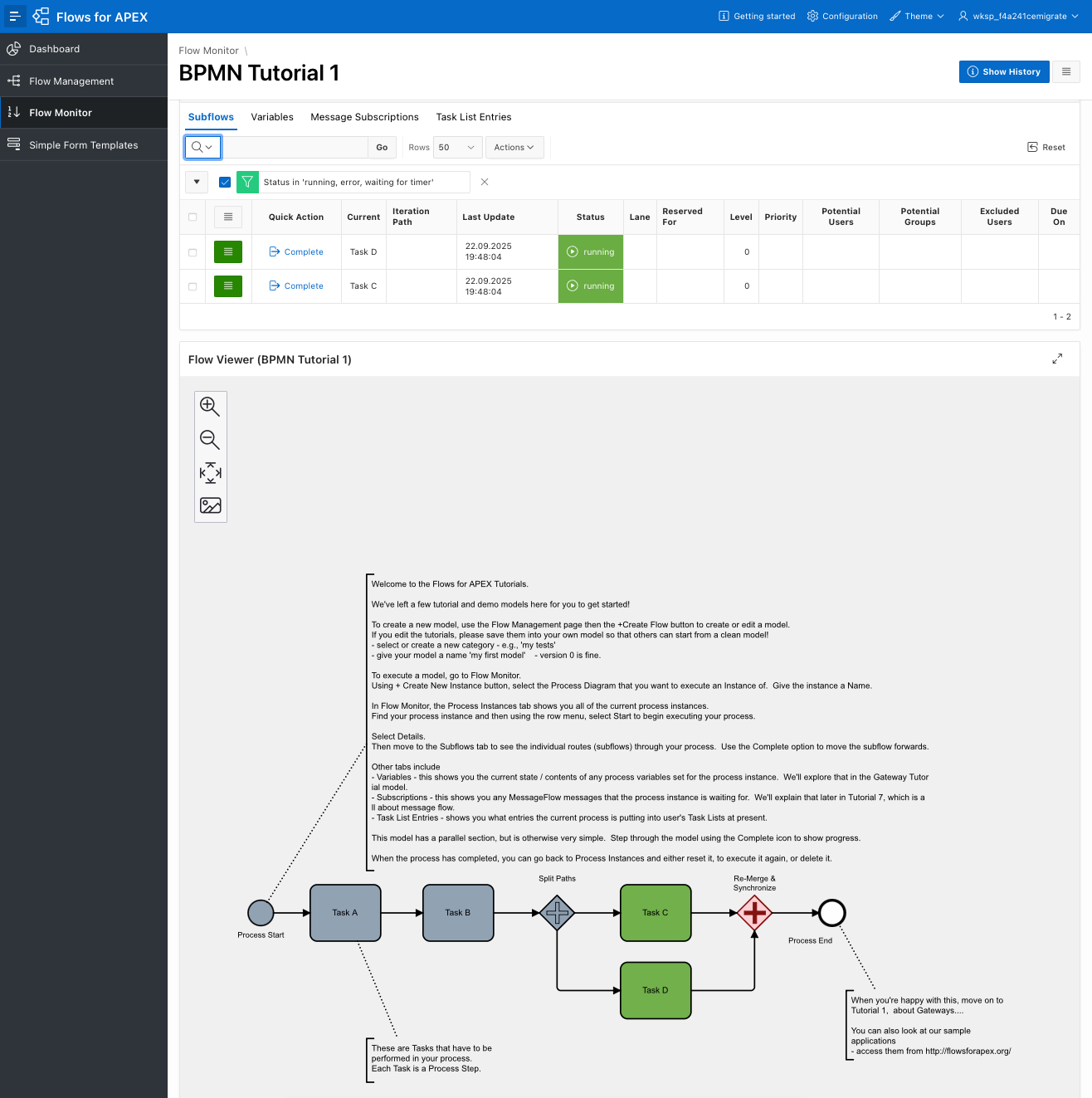Check the Task C row checkbox

(x=193, y=286)
